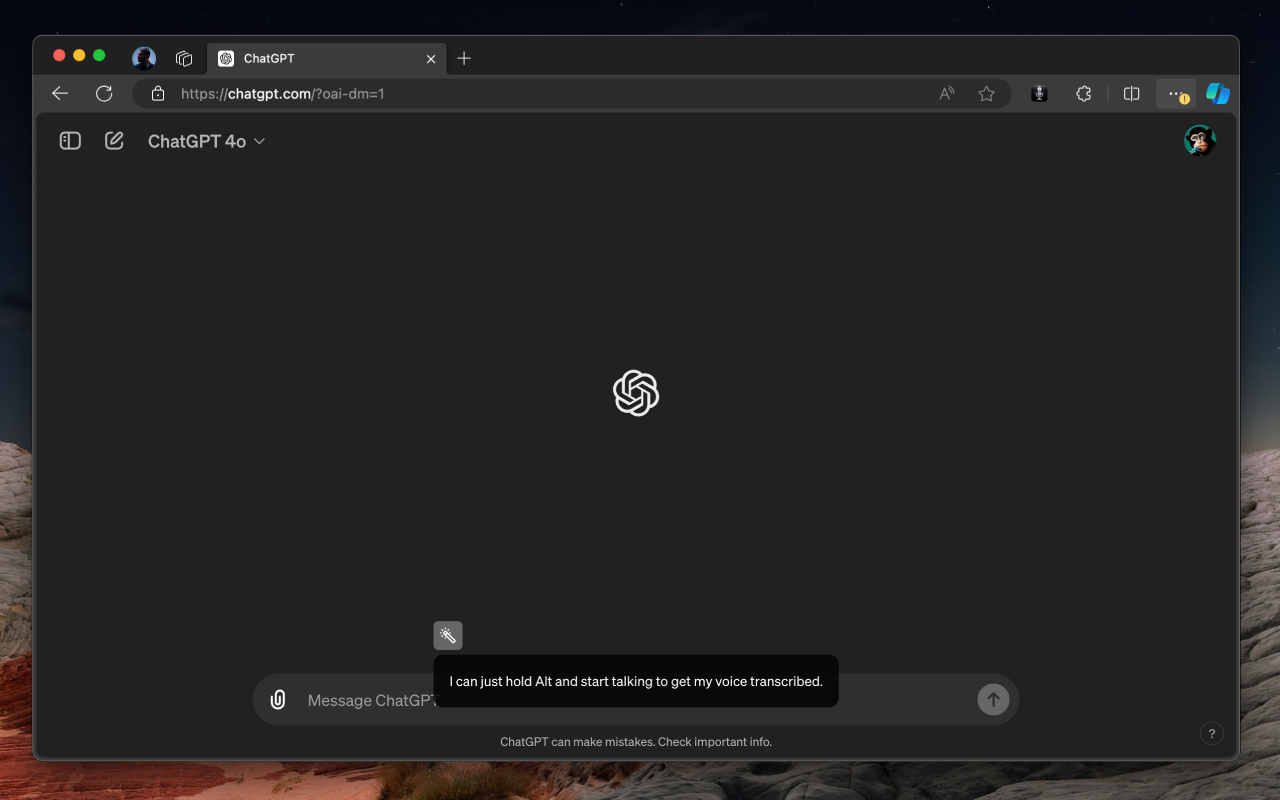1280x800 pixels.
Task: Close the browser window with red button
Action: tap(59, 56)
